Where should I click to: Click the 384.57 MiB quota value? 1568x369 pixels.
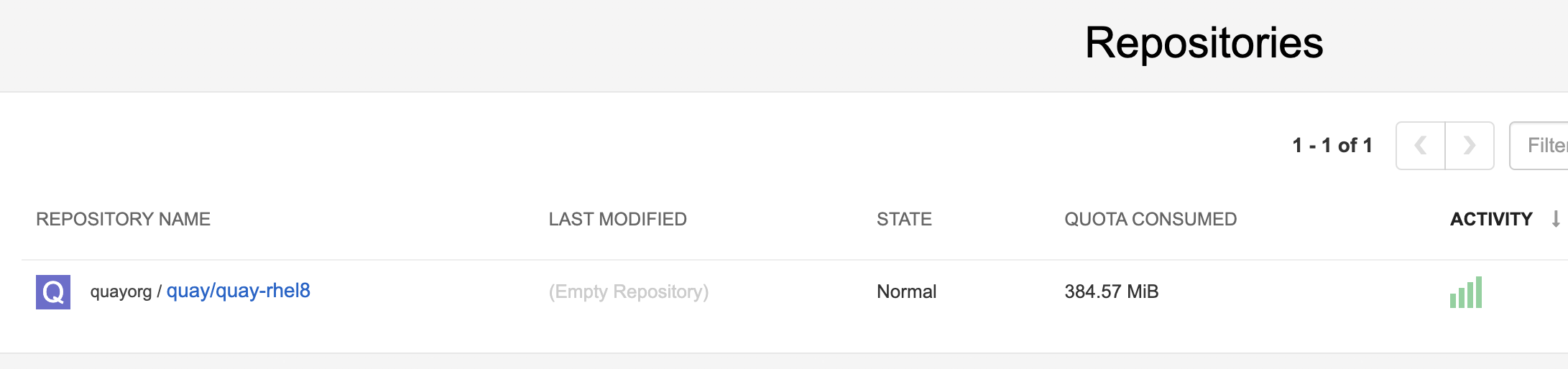(x=1112, y=291)
